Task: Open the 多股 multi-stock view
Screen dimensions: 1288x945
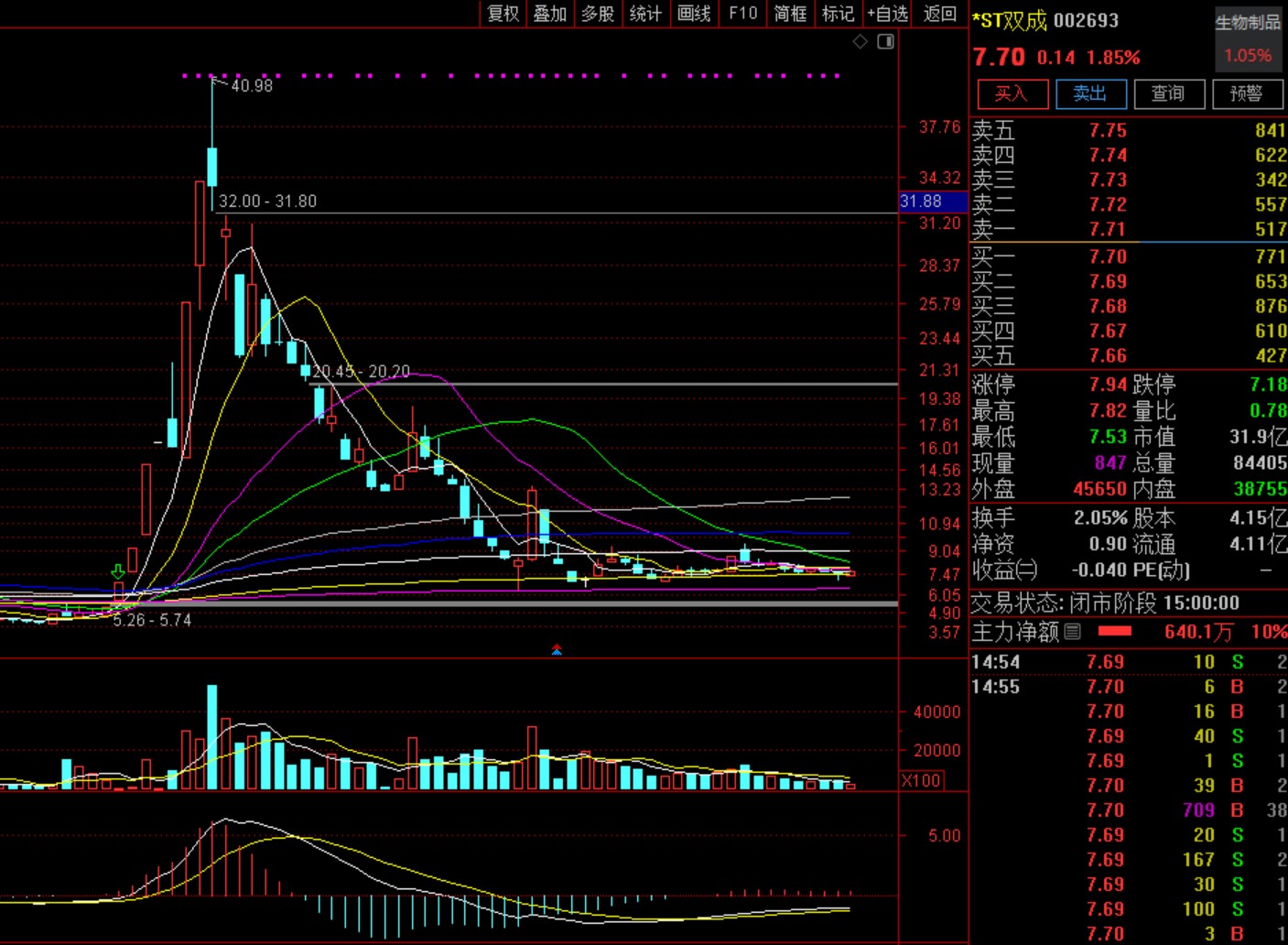Action: click(598, 14)
